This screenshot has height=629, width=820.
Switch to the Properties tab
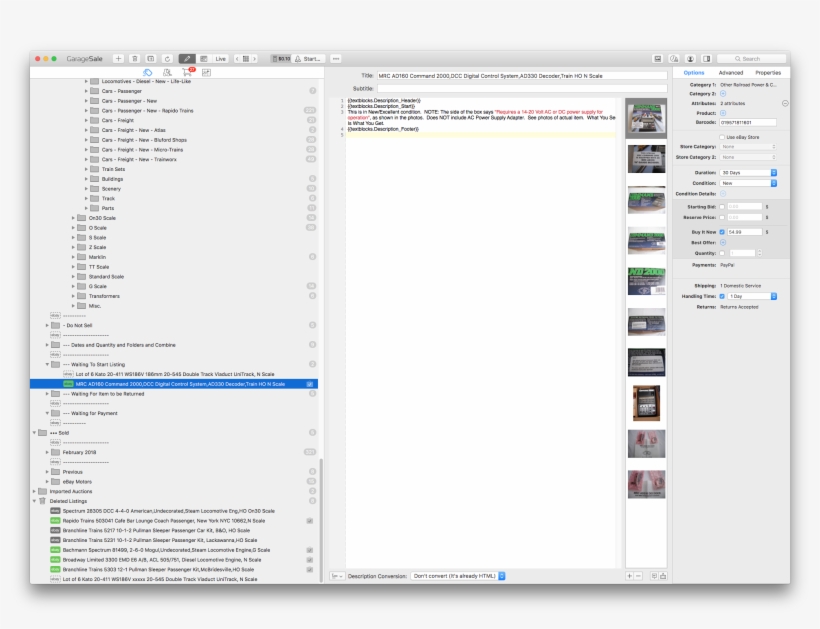769,72
